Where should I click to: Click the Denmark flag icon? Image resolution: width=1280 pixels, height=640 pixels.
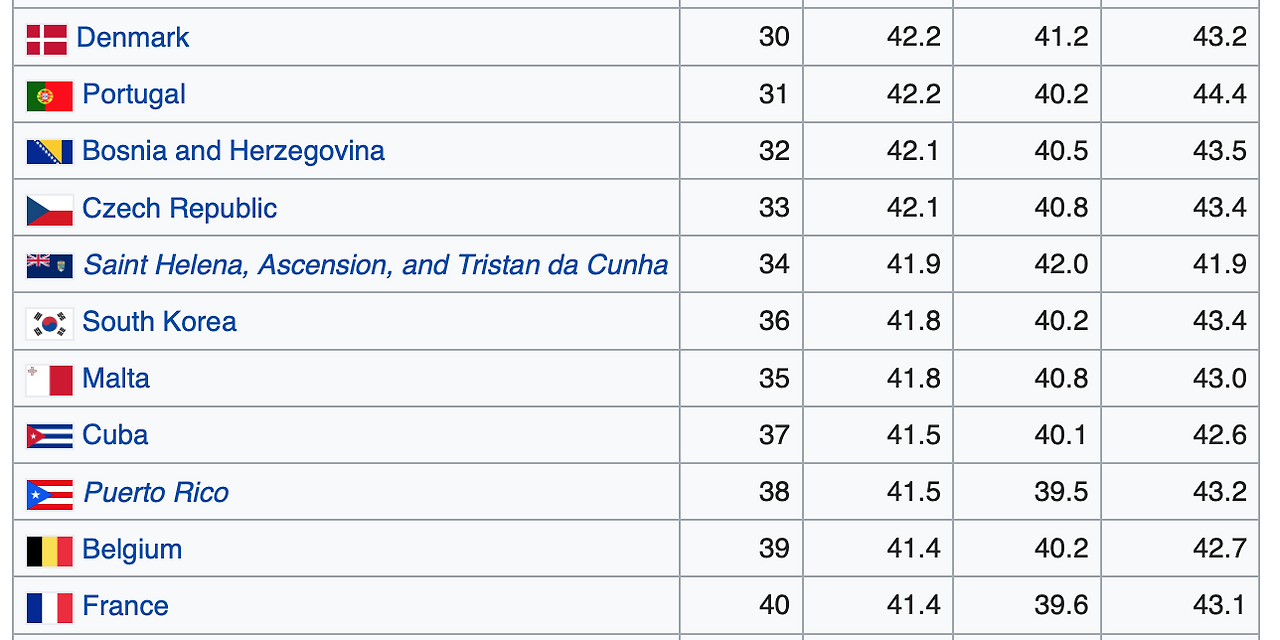click(46, 39)
